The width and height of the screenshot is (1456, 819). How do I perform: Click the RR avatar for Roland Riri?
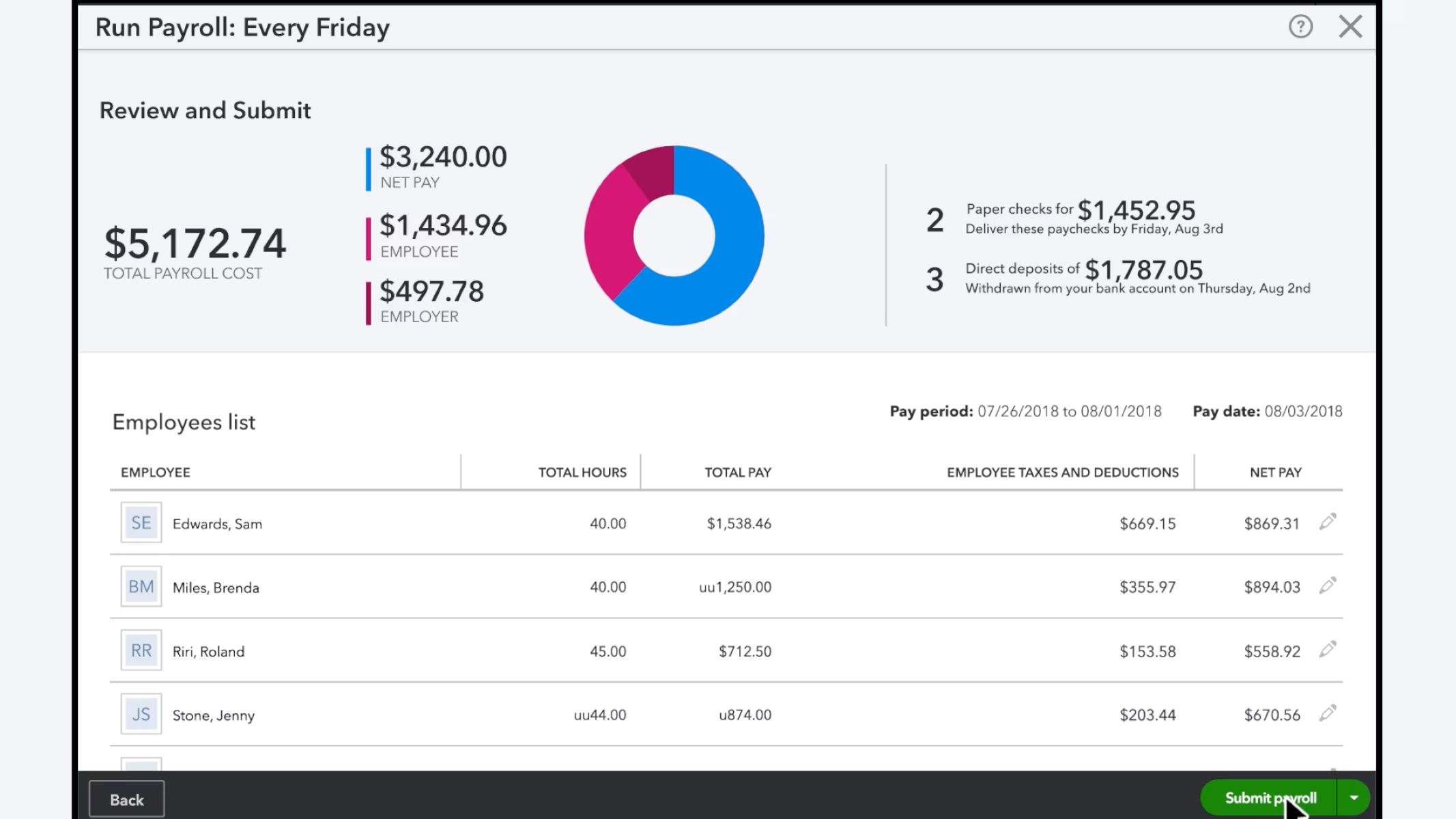point(141,650)
